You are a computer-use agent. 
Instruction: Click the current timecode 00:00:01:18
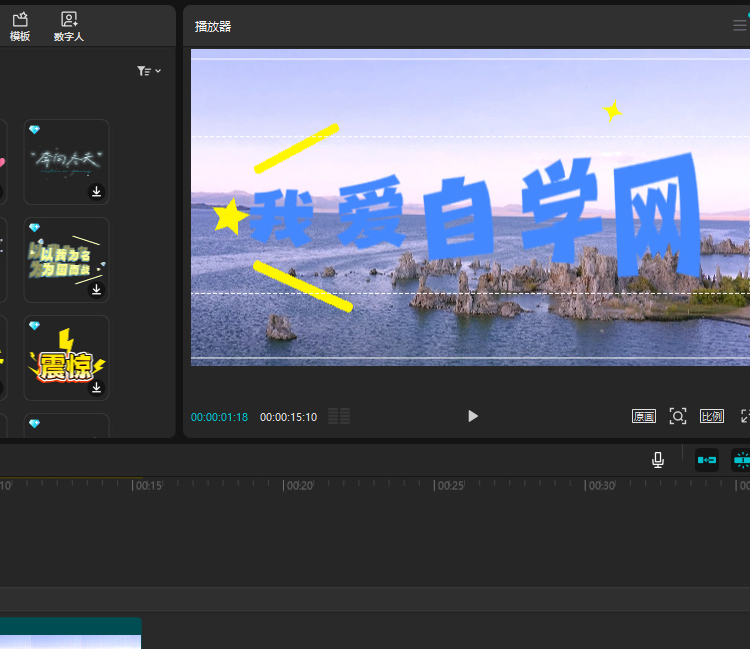[220, 417]
